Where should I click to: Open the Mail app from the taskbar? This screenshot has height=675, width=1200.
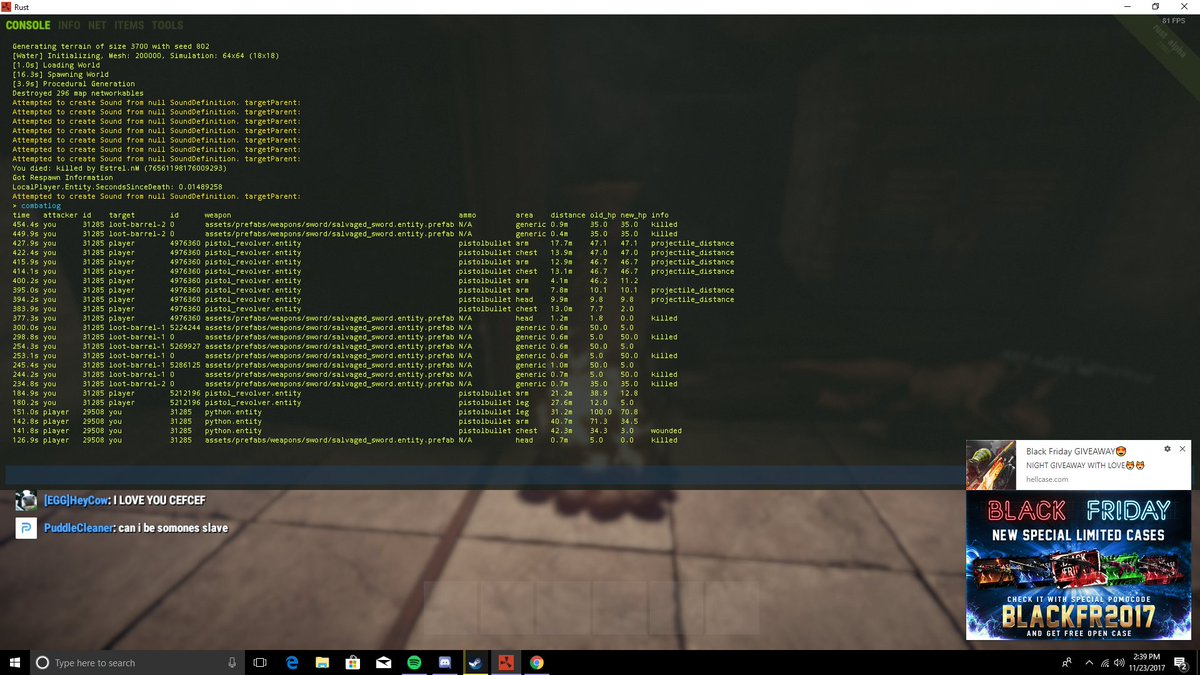(383, 663)
